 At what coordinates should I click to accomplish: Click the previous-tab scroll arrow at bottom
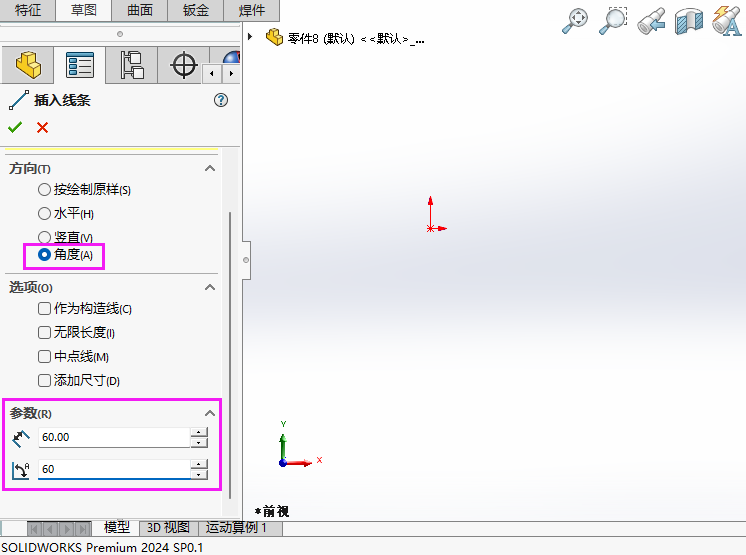pyautogui.click(x=51, y=529)
